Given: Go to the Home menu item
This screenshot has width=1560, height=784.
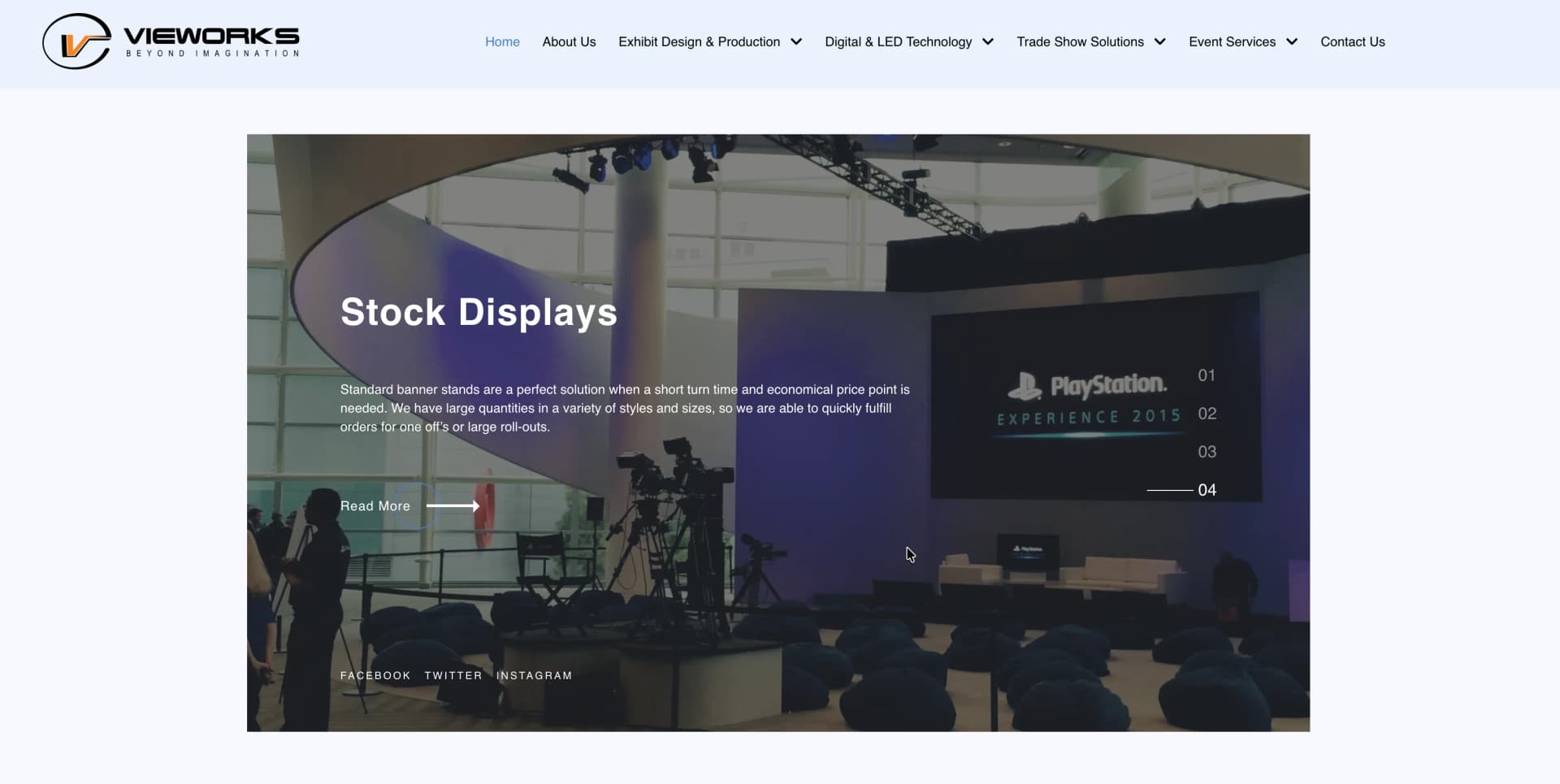Looking at the screenshot, I should pyautogui.click(x=502, y=42).
